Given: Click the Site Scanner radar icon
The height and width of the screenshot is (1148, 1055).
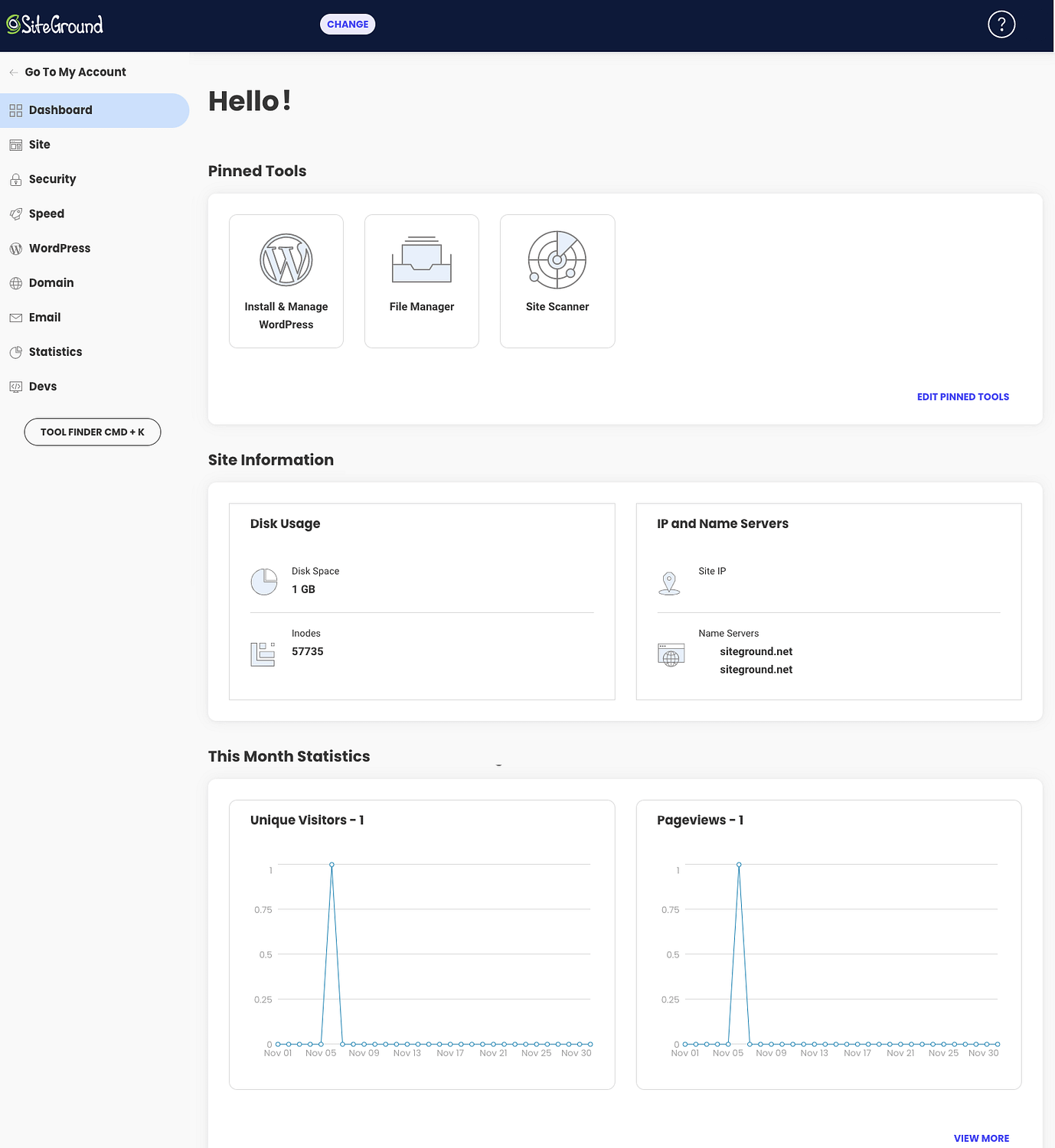Looking at the screenshot, I should pyautogui.click(x=557, y=259).
